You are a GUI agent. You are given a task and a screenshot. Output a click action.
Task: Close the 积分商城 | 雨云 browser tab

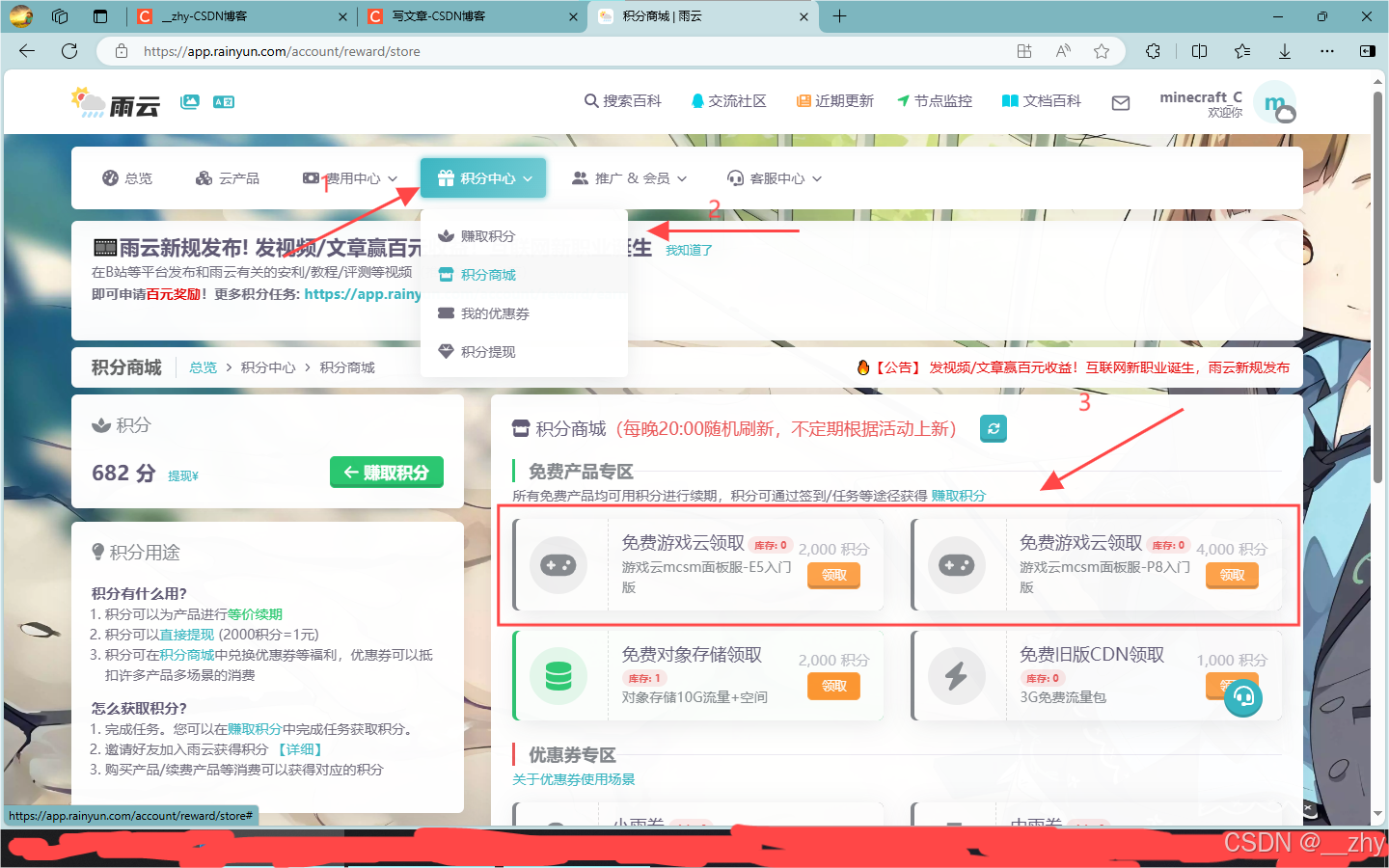pyautogui.click(x=804, y=16)
